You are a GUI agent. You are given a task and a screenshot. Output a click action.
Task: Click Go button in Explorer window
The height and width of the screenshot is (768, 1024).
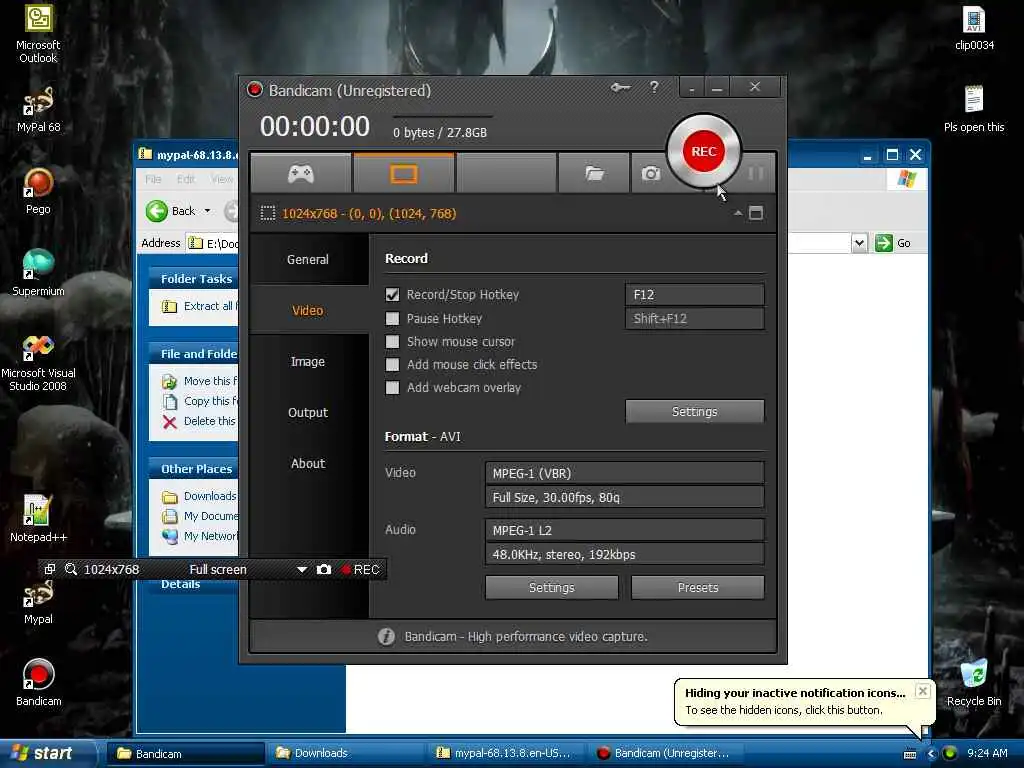coord(893,243)
